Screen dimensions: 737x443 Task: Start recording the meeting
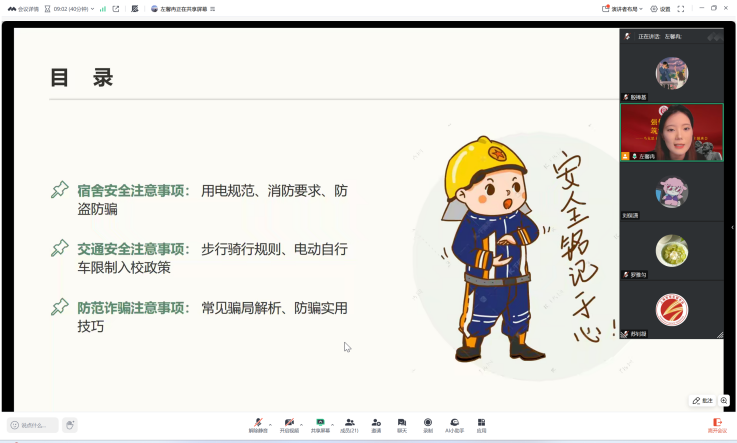point(428,423)
